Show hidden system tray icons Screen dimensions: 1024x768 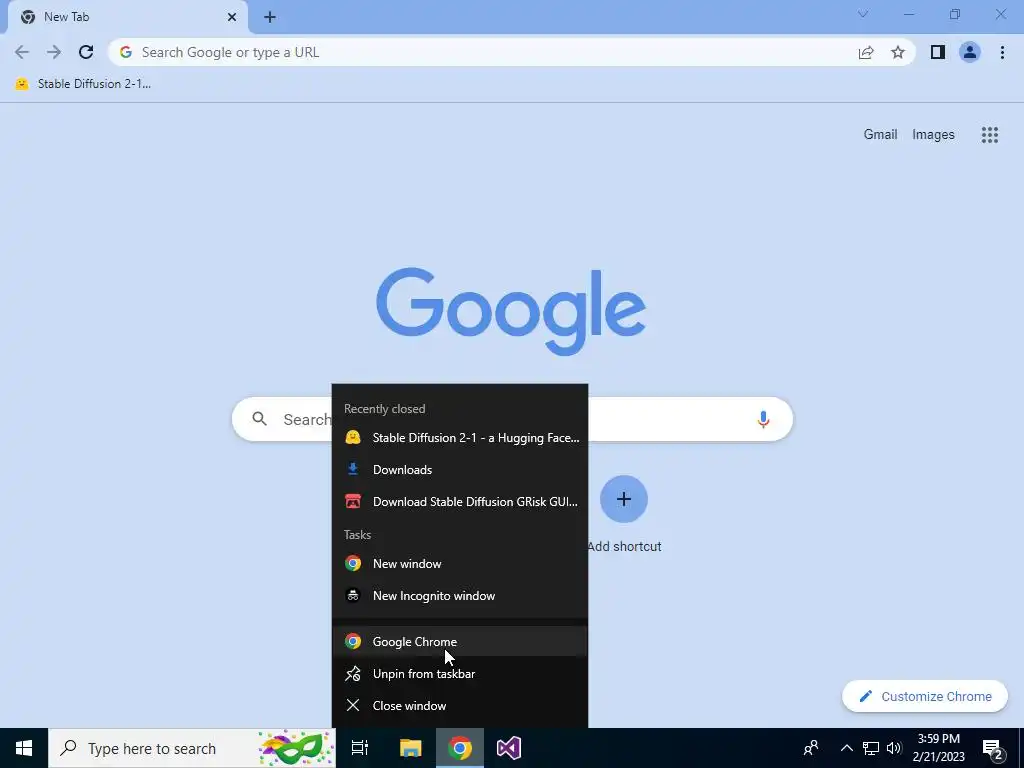(x=846, y=748)
